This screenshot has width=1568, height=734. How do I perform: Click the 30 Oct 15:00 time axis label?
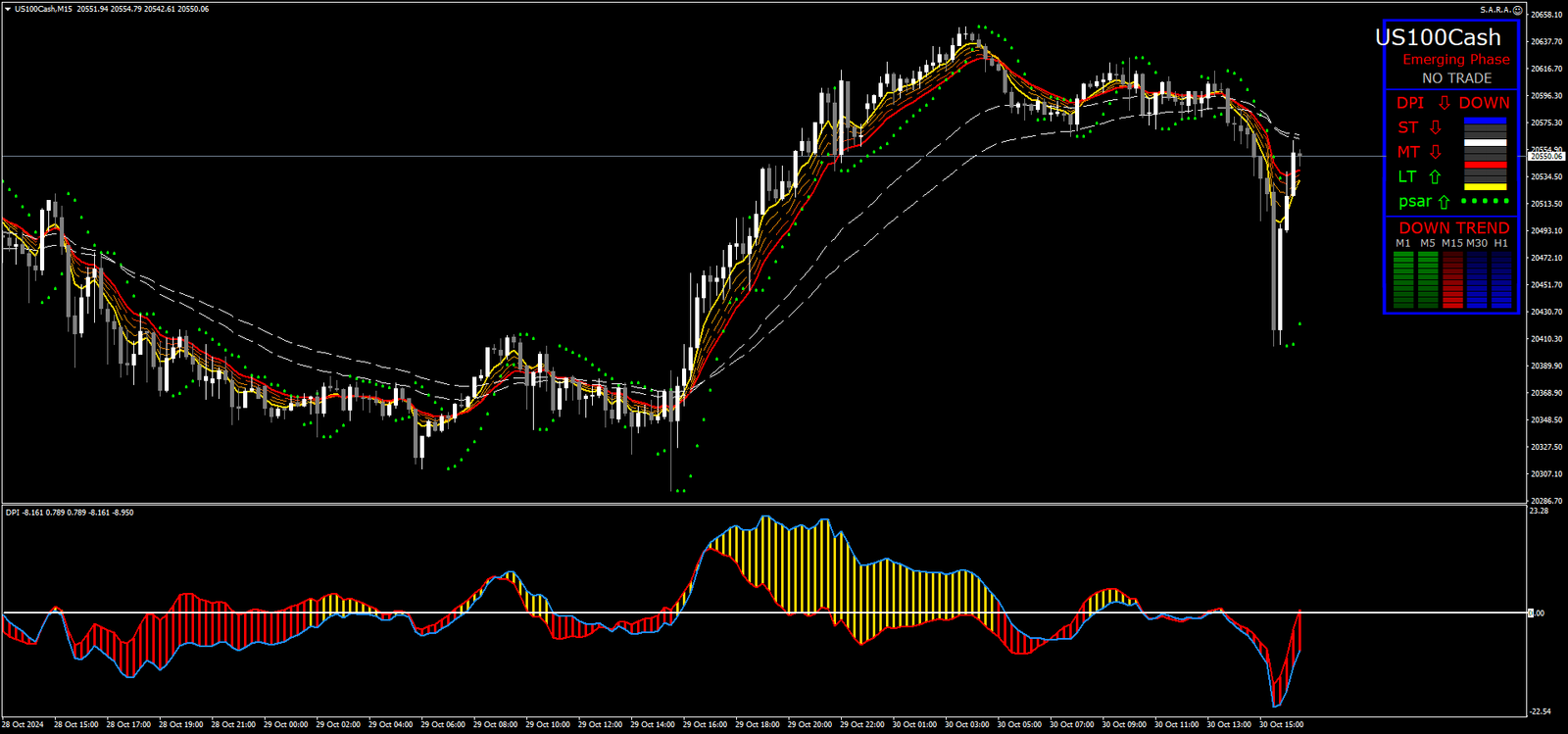[1281, 725]
